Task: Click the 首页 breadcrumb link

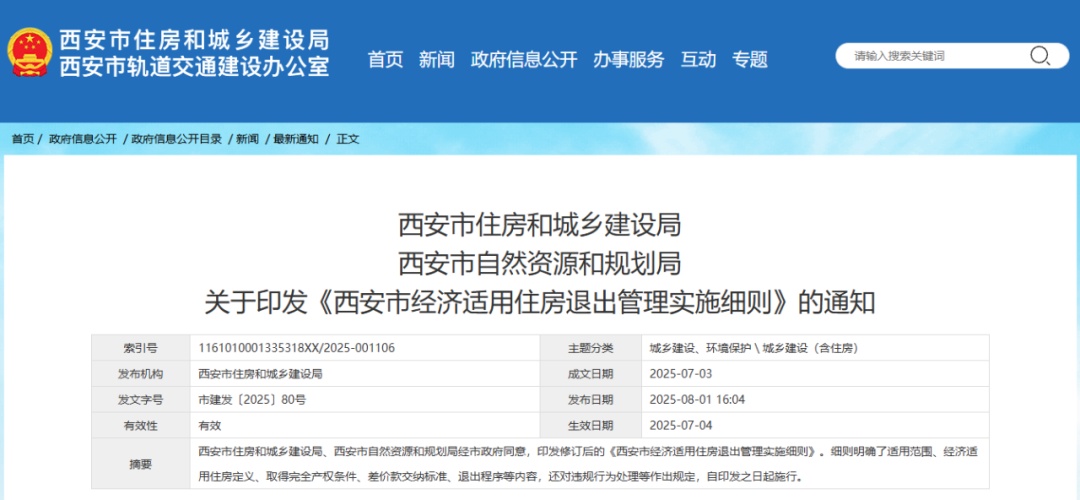Action: [x=22, y=139]
